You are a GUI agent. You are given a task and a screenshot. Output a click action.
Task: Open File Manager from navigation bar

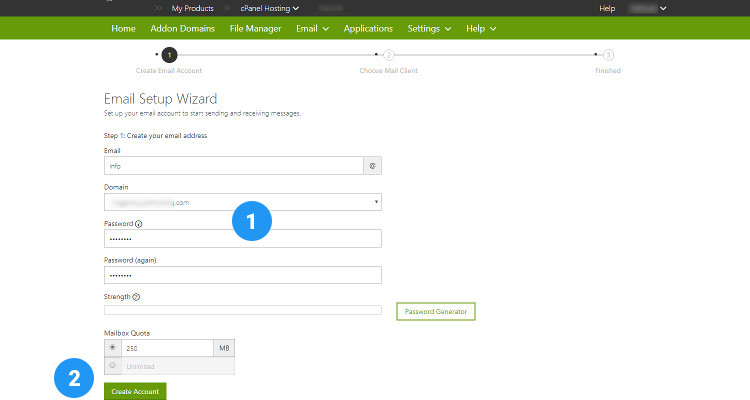tap(256, 28)
